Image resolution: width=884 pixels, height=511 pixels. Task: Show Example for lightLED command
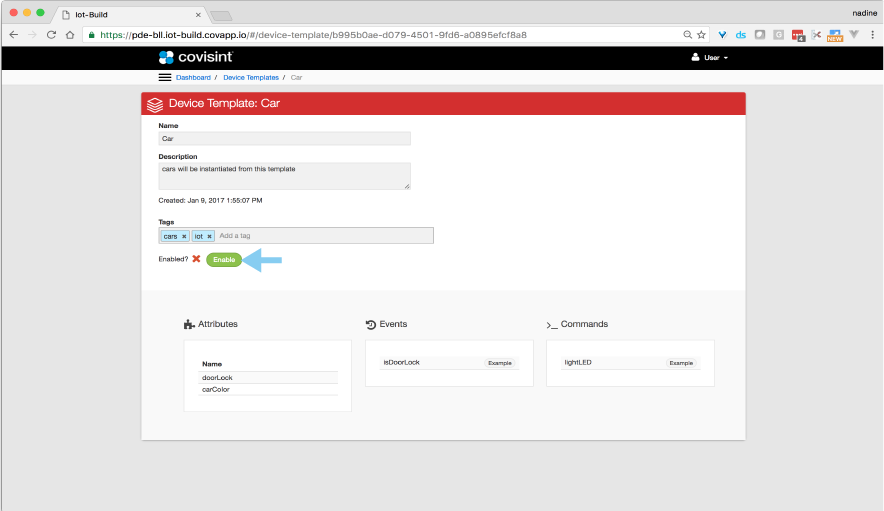coord(681,363)
